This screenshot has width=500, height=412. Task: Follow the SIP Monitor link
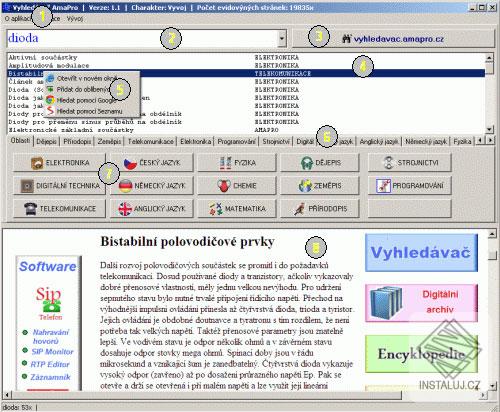[52, 352]
